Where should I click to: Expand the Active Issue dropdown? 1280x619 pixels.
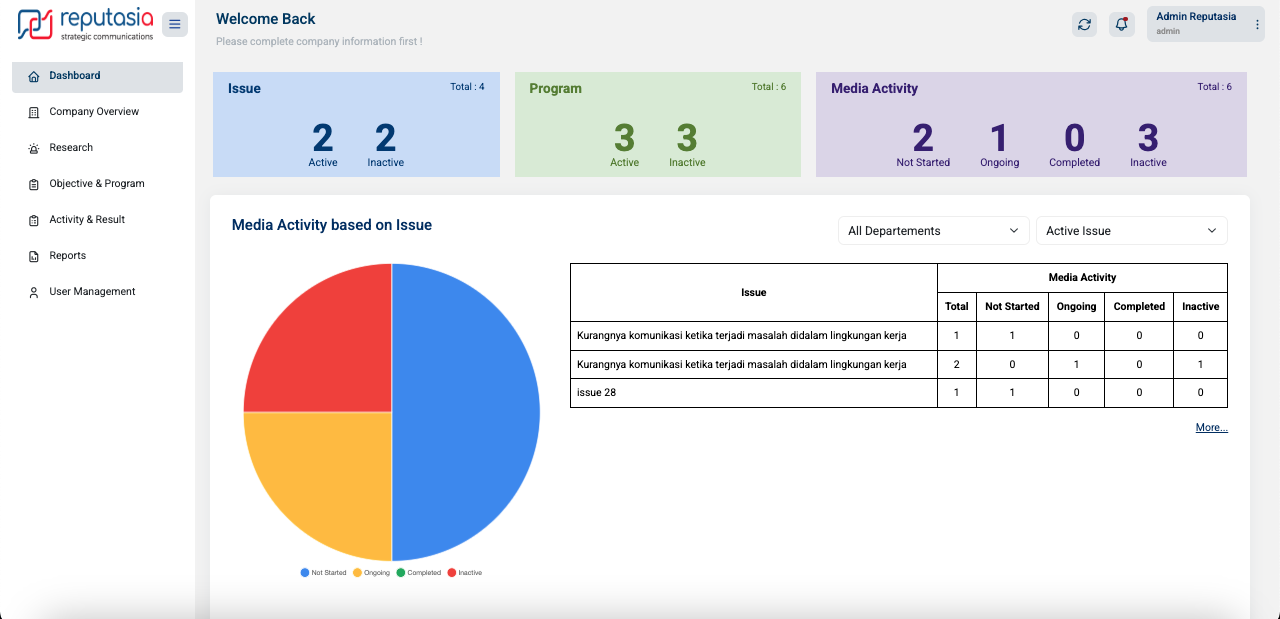(1131, 231)
